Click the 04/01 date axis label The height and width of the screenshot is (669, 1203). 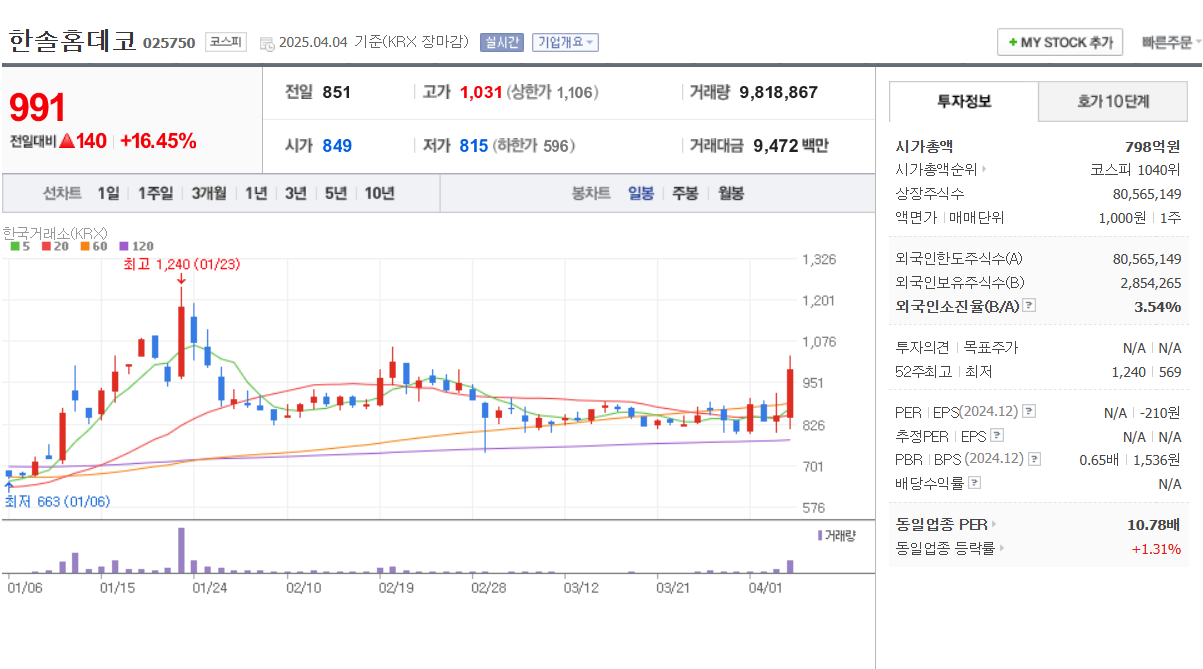[766, 588]
